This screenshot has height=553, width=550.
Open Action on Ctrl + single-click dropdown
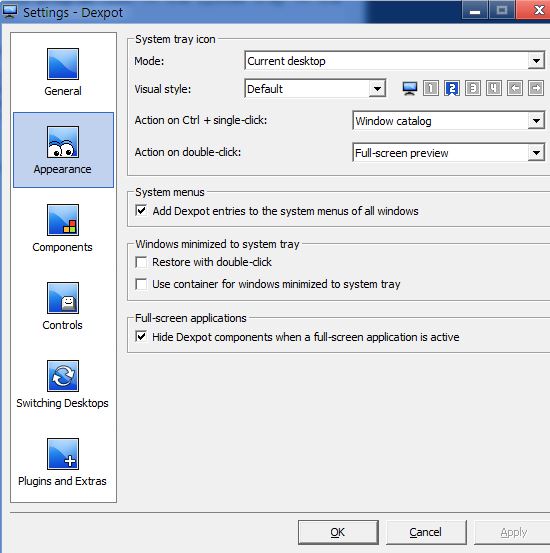click(448, 121)
